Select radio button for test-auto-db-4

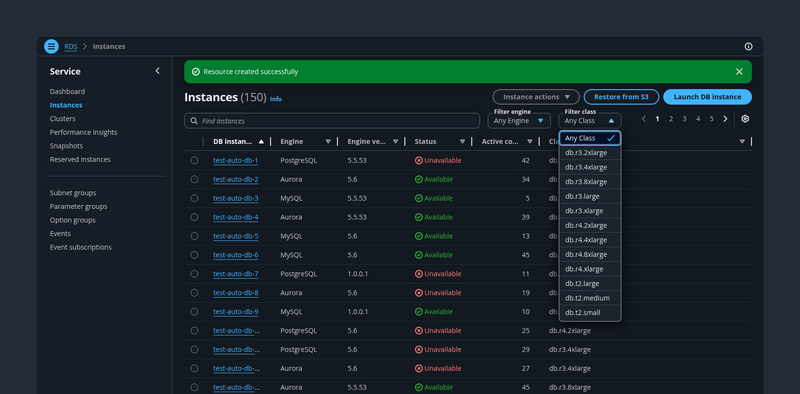(194, 217)
